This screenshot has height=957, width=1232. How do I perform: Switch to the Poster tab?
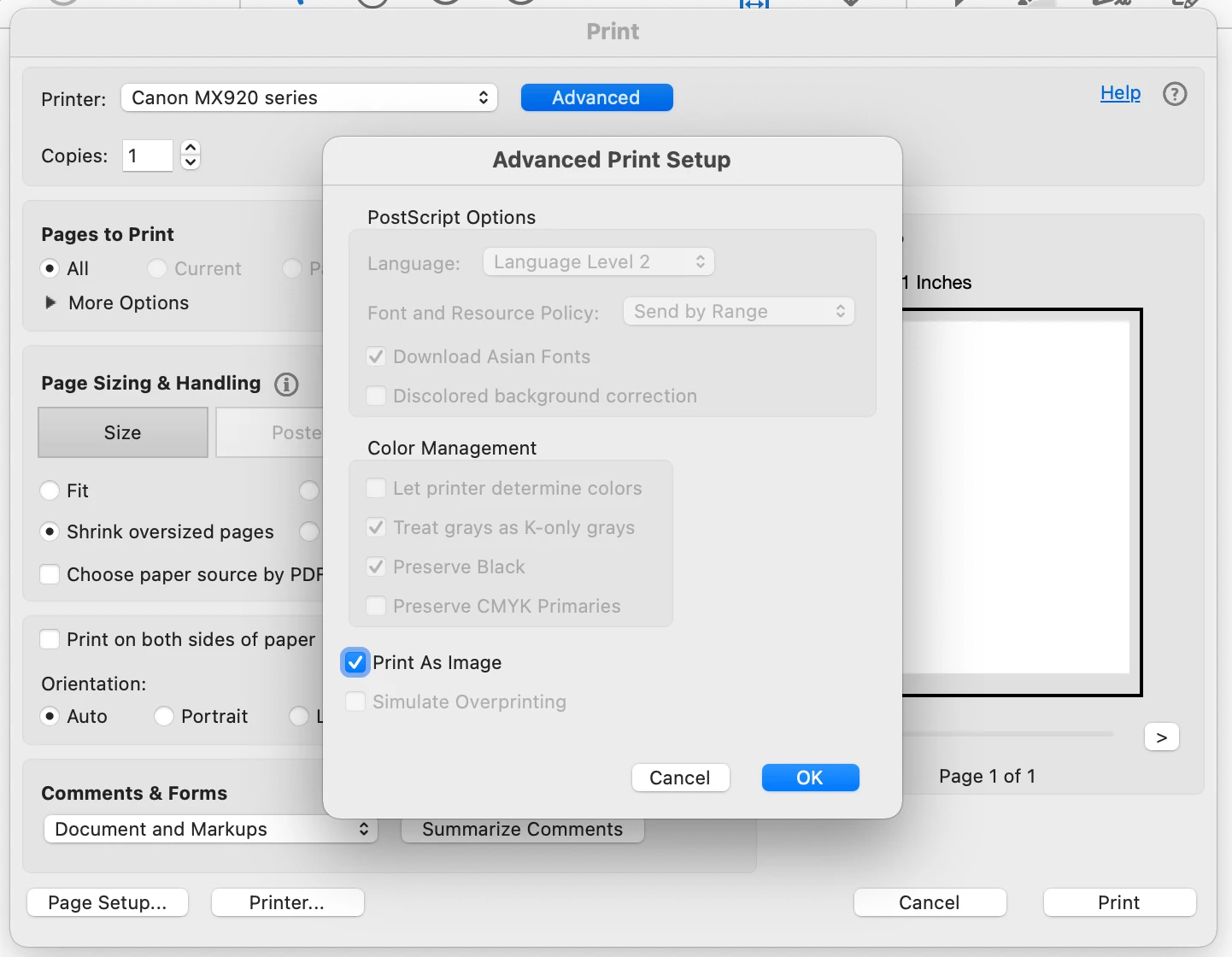(270, 432)
